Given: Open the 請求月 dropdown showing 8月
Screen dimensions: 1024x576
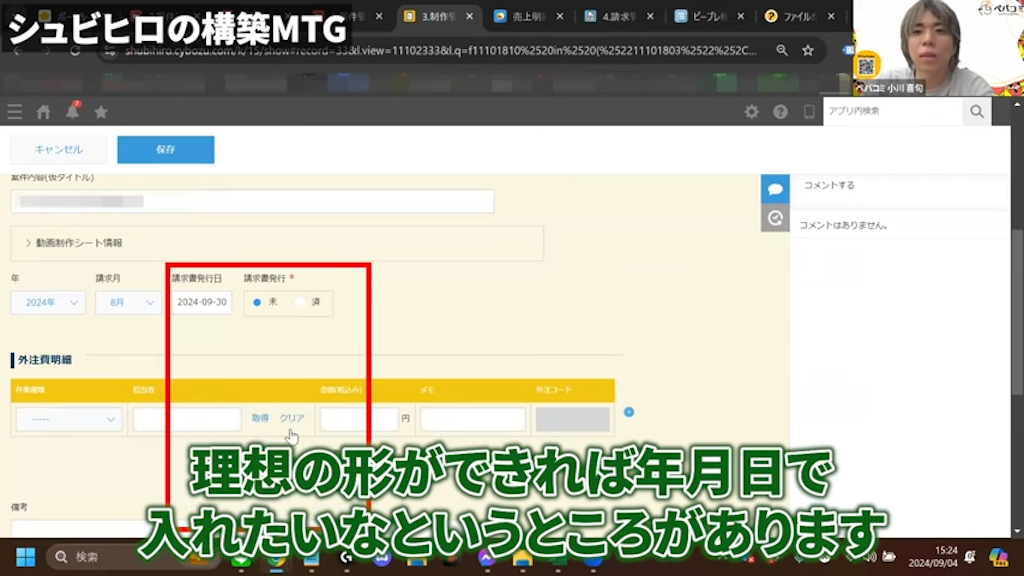Looking at the screenshot, I should (127, 302).
